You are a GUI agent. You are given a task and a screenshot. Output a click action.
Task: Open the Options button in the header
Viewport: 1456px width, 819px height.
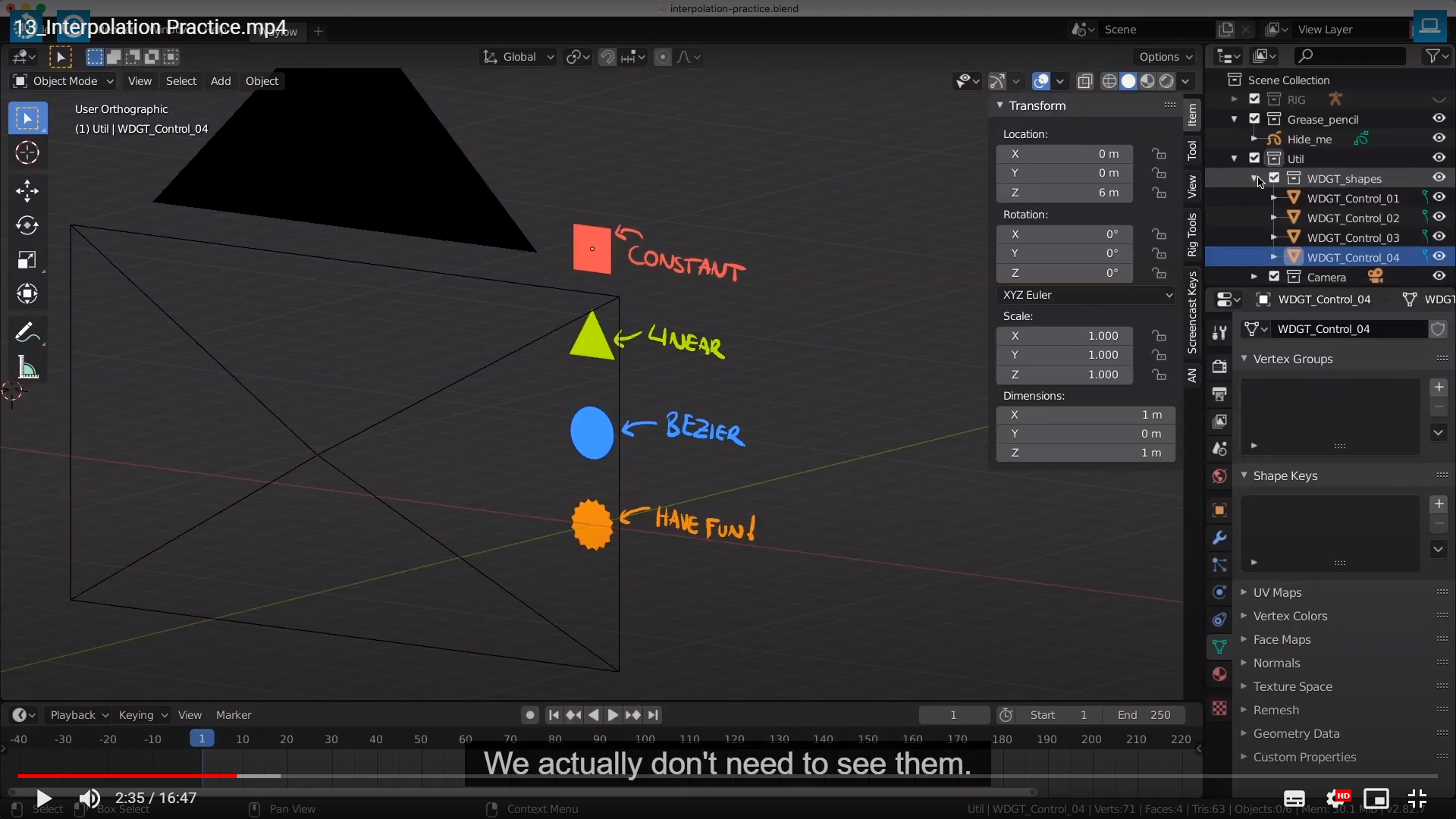click(x=1166, y=57)
